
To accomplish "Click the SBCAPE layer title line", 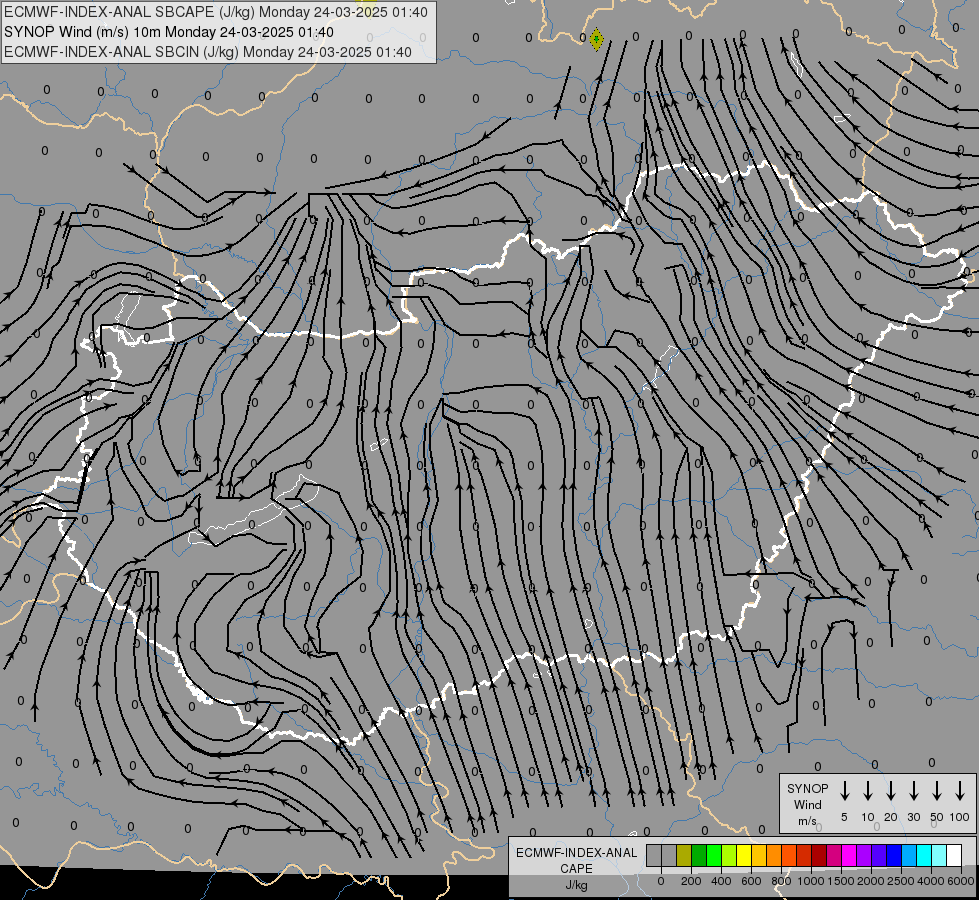I will [216, 12].
